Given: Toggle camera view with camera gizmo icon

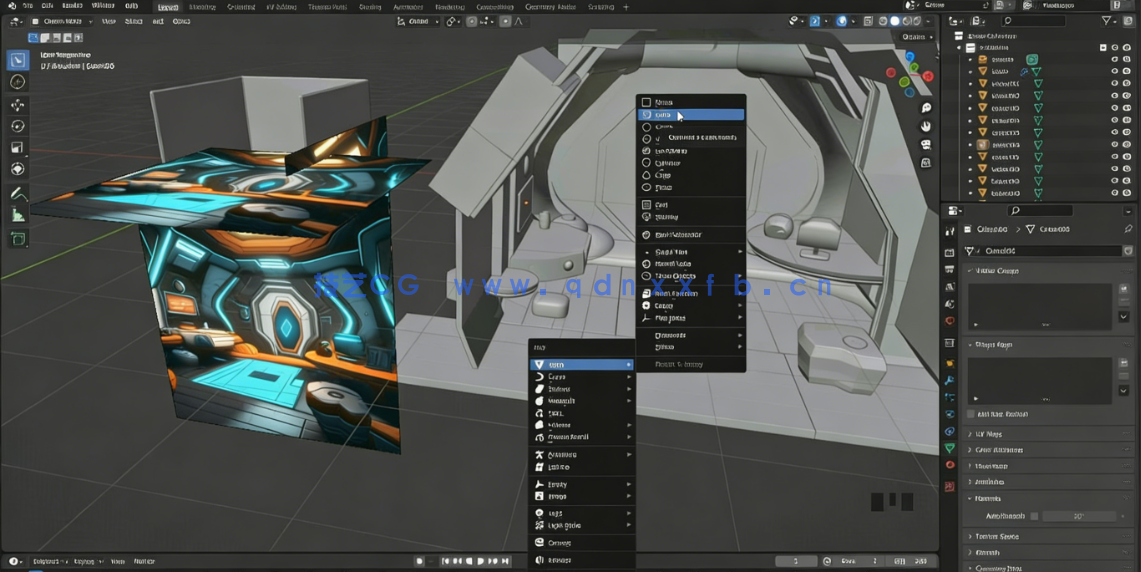Looking at the screenshot, I should click(926, 144).
